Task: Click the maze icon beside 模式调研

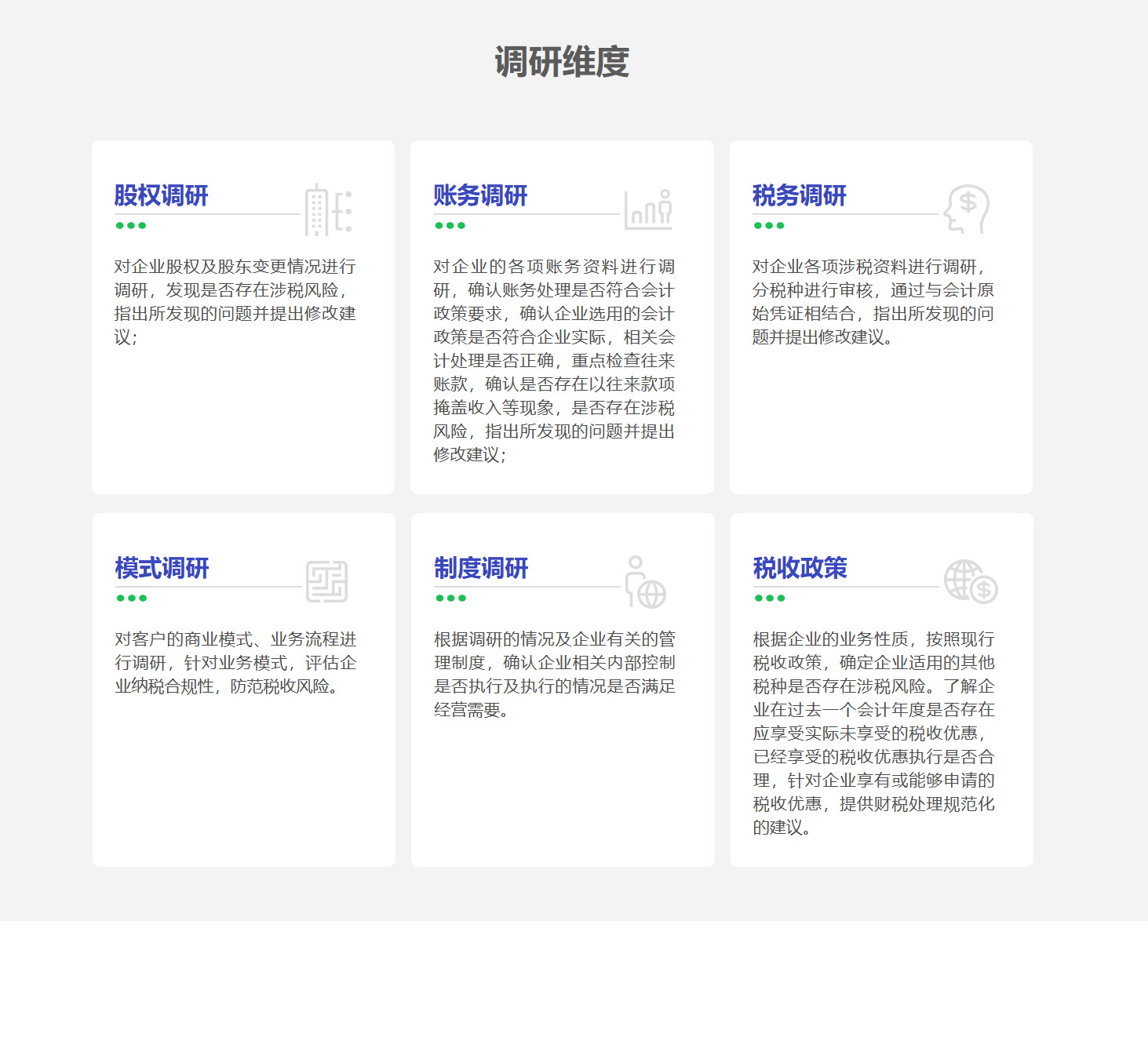Action: click(x=327, y=582)
